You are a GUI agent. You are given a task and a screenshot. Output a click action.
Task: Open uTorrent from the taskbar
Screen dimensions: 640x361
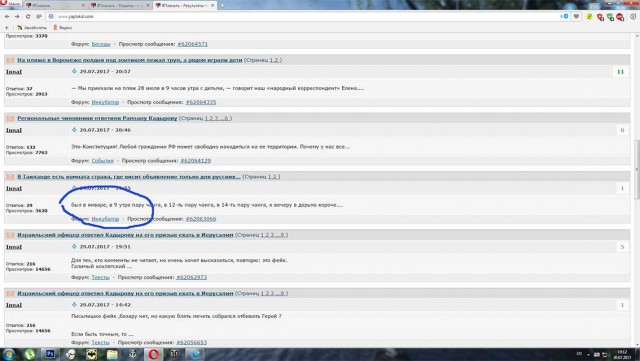(x=29, y=354)
